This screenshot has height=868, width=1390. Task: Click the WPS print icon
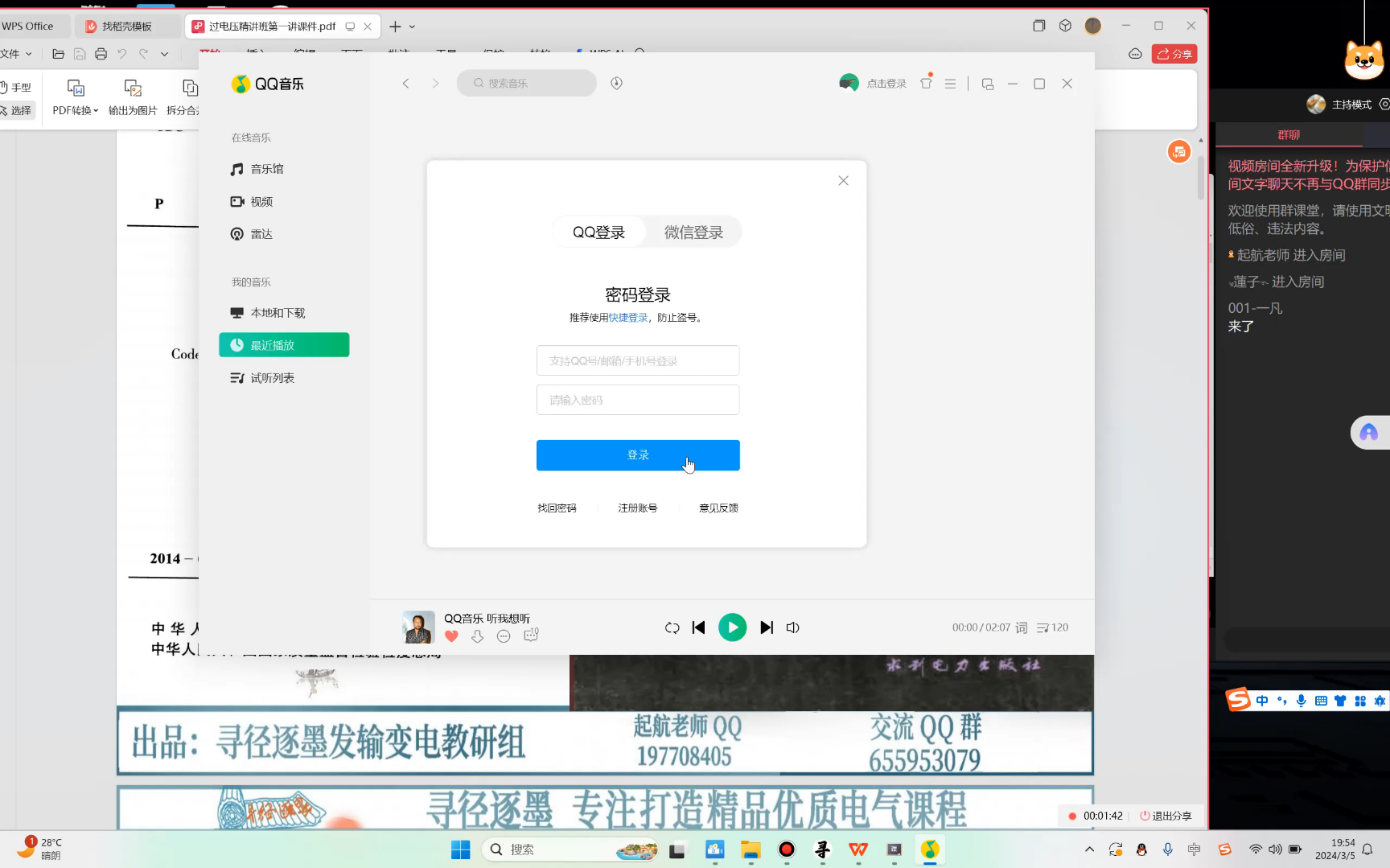tap(101, 54)
